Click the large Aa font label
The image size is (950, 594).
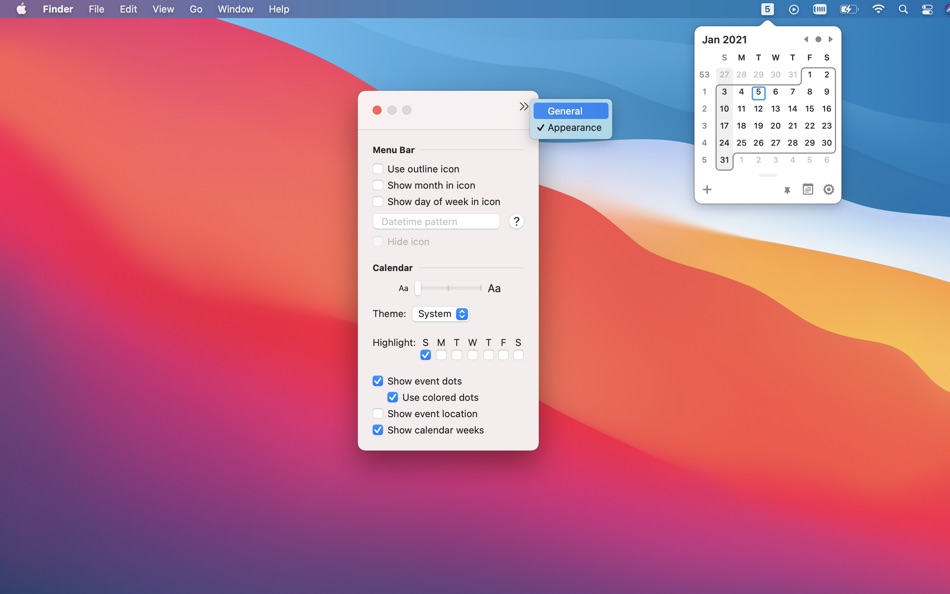(x=494, y=288)
